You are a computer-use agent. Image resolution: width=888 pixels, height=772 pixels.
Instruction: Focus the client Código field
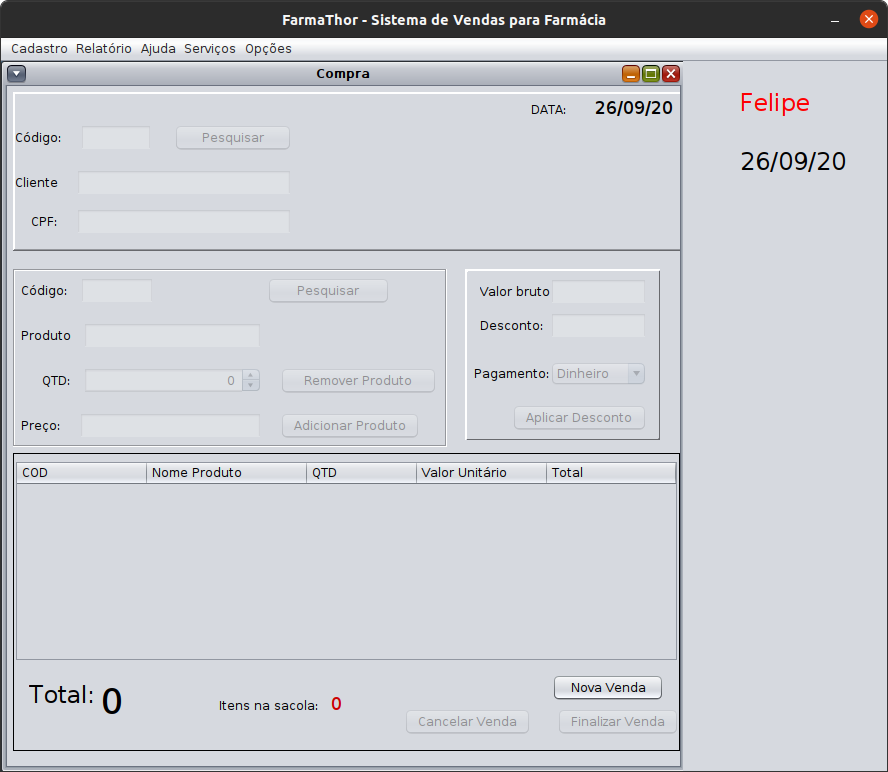point(116,138)
